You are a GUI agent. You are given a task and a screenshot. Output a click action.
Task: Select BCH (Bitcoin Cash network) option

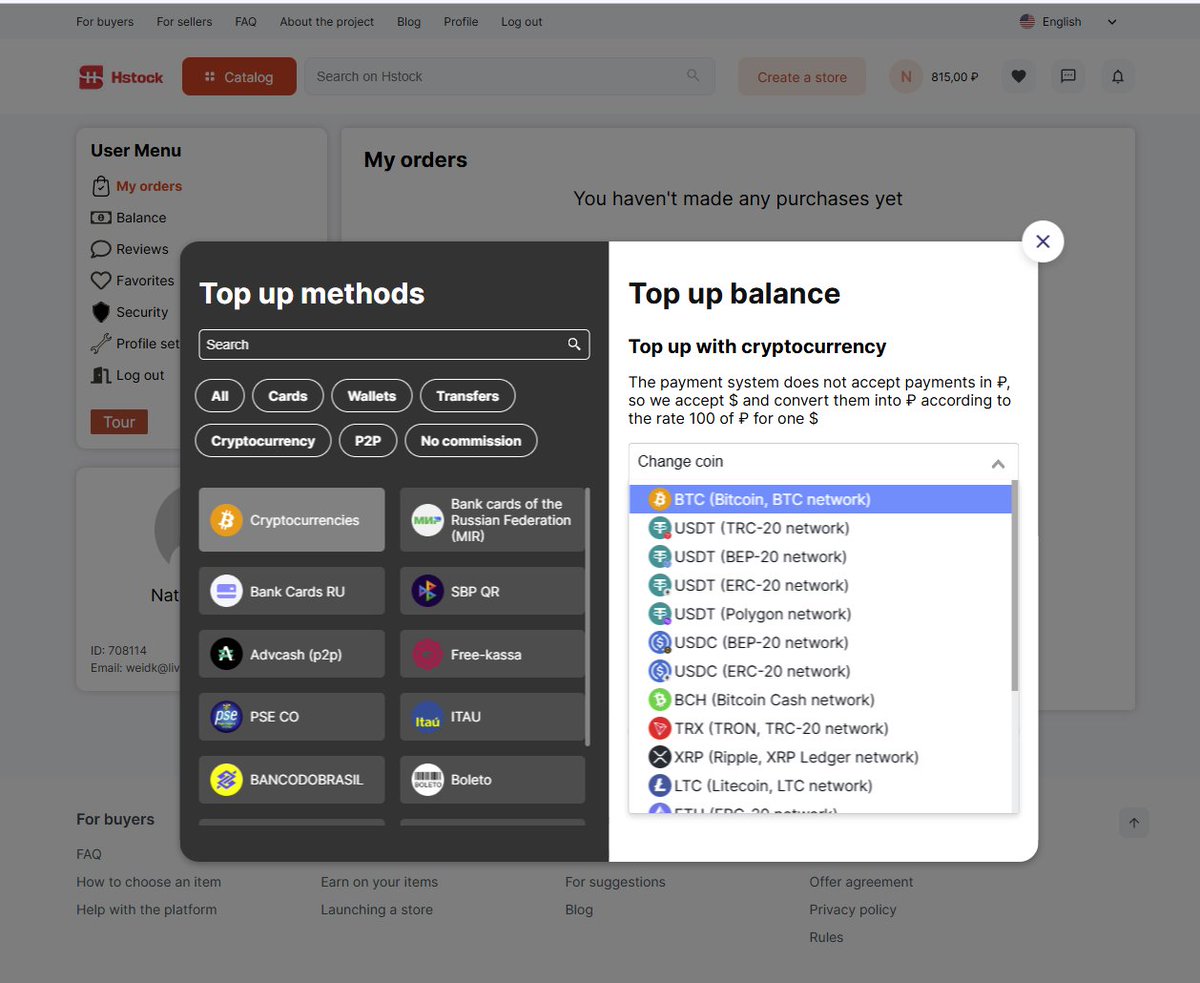[820, 700]
